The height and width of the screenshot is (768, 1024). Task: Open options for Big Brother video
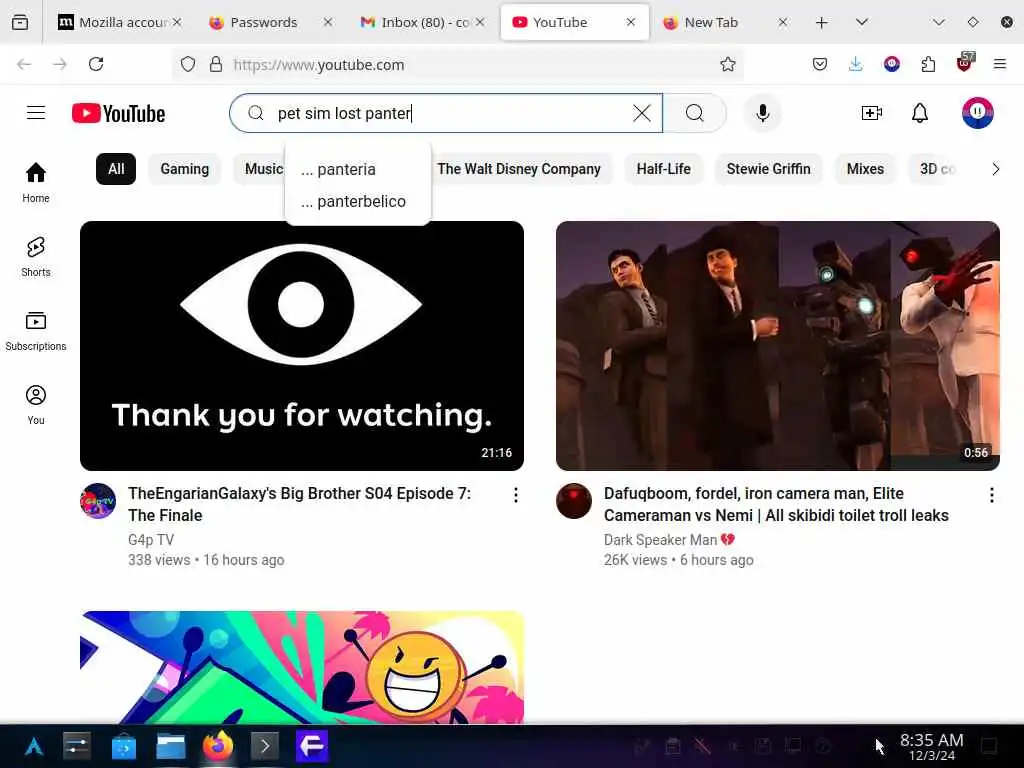pyautogui.click(x=516, y=495)
